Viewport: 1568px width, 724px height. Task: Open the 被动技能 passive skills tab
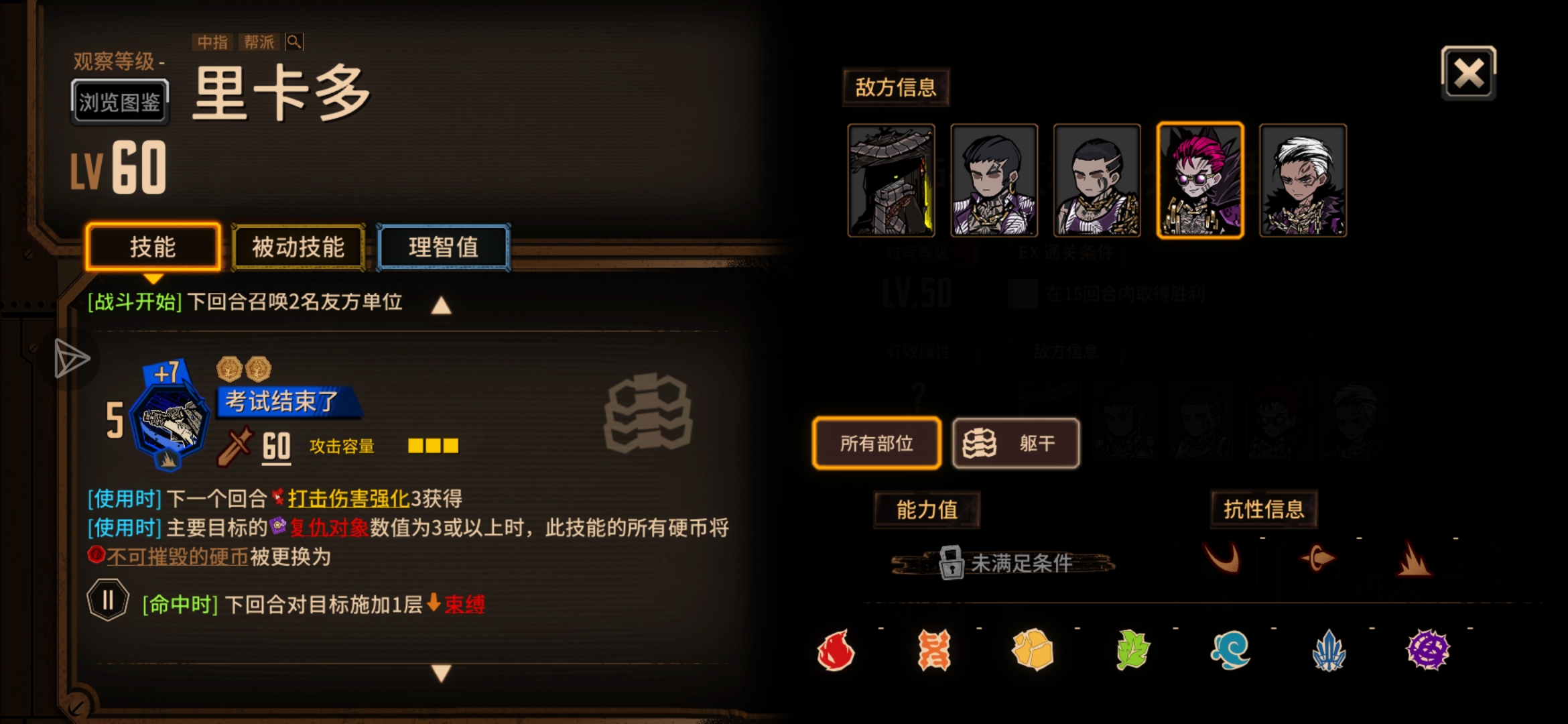point(298,247)
